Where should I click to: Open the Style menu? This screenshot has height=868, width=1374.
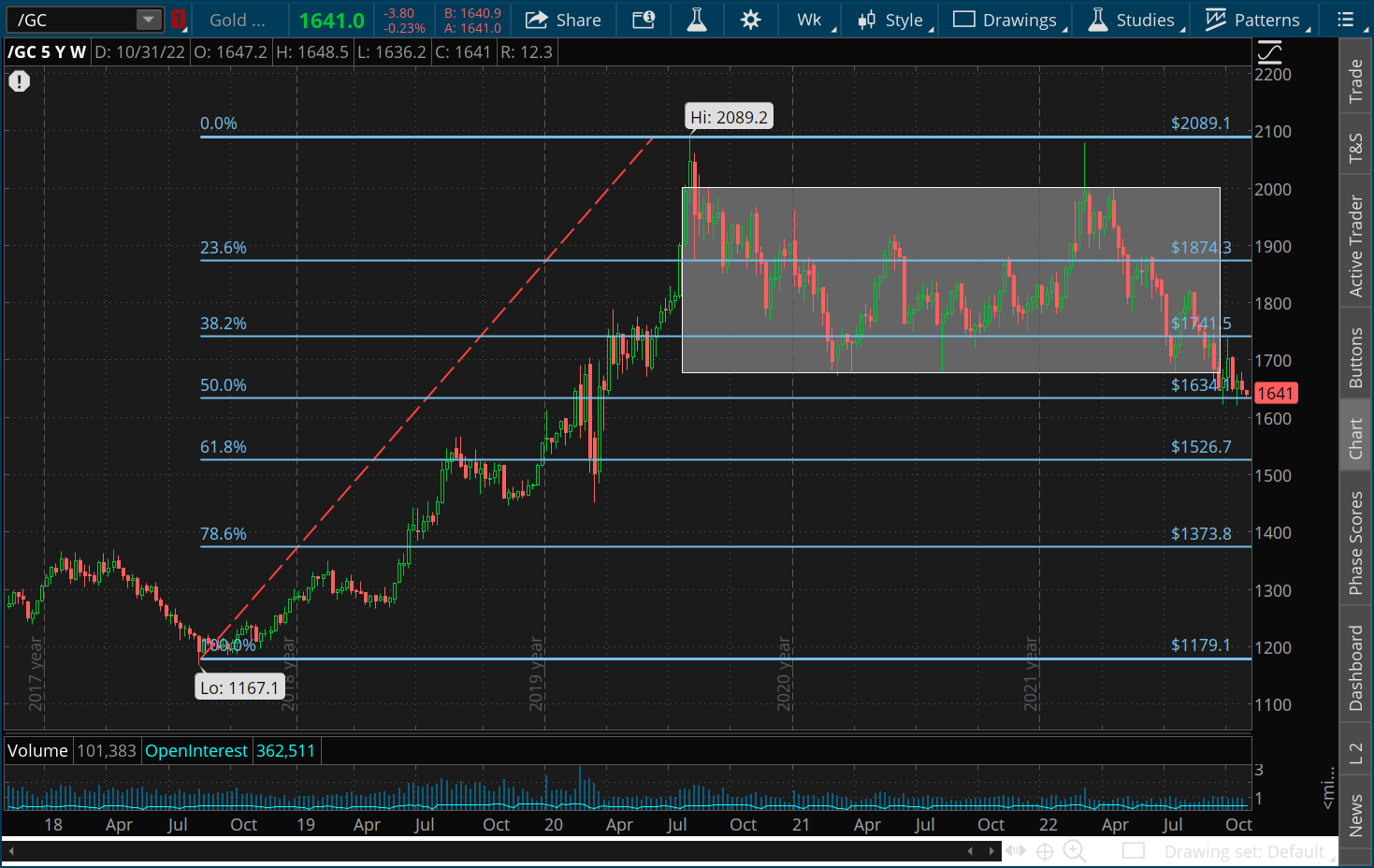tap(895, 20)
